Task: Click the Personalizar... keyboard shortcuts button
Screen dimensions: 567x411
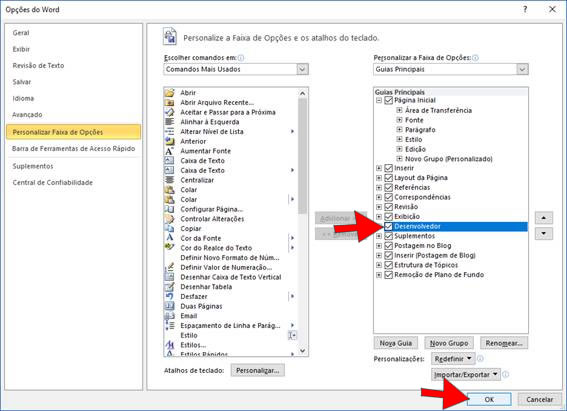Action: pos(257,371)
